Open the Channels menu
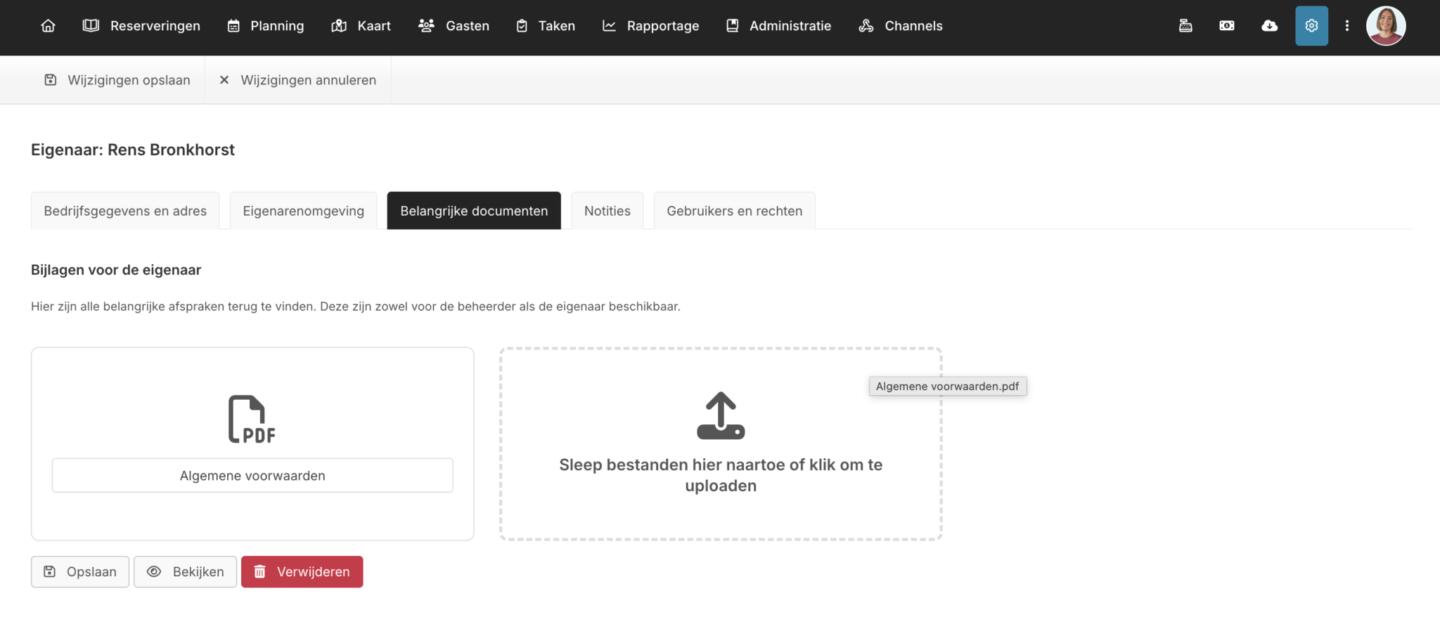Viewport: 1440px width, 638px height. 900,26
